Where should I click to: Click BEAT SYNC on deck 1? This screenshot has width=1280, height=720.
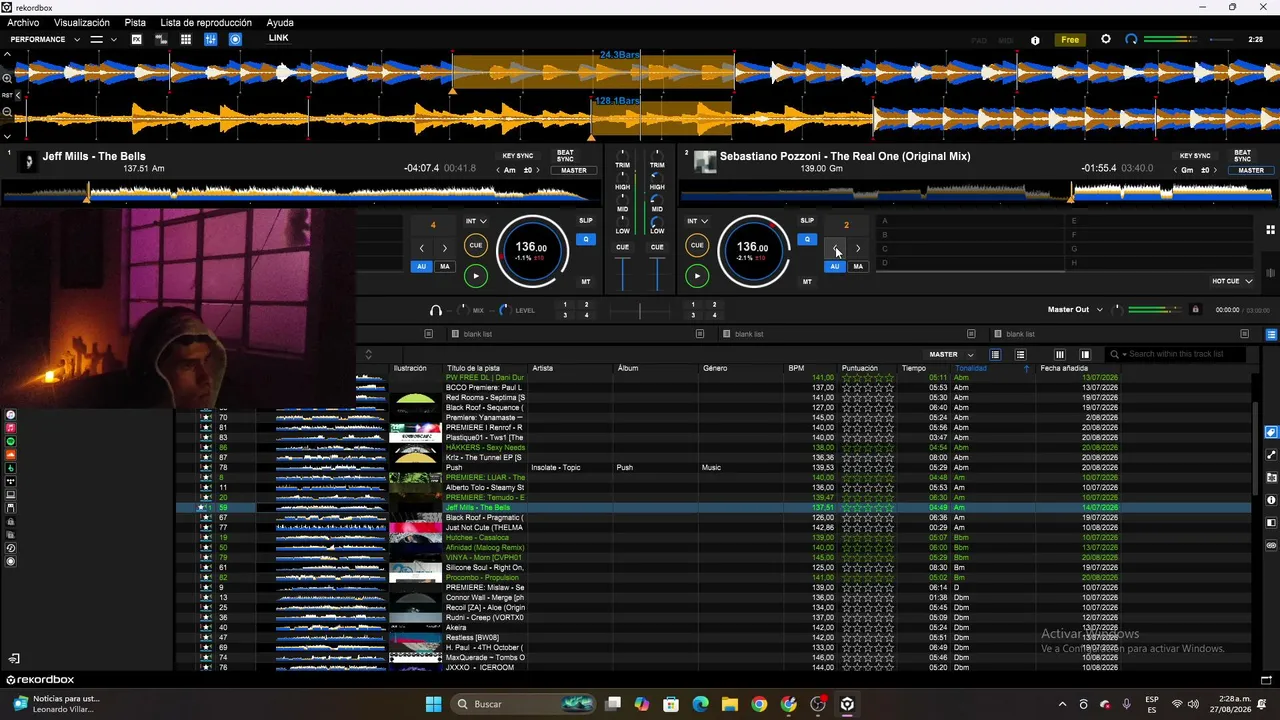coord(565,156)
